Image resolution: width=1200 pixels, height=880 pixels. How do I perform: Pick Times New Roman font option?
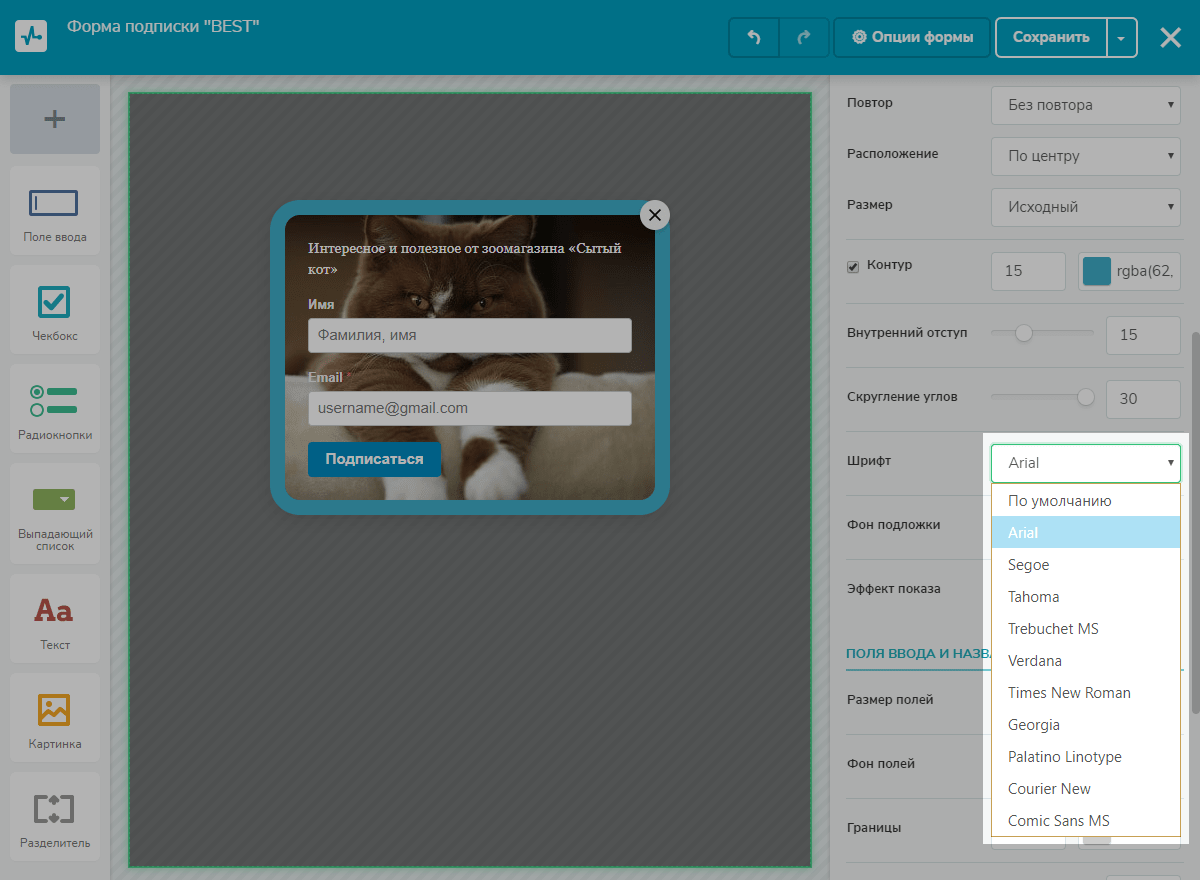coord(1069,693)
